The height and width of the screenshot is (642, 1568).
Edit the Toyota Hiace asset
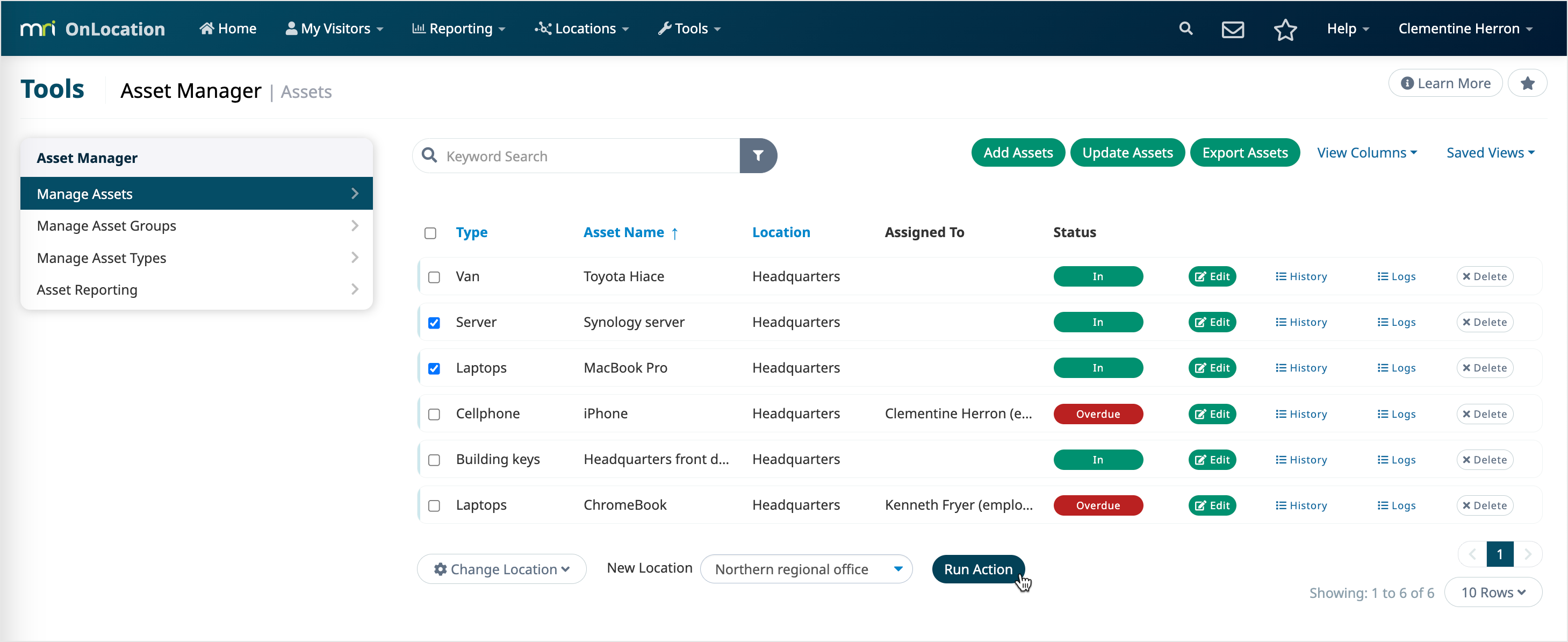(1211, 276)
